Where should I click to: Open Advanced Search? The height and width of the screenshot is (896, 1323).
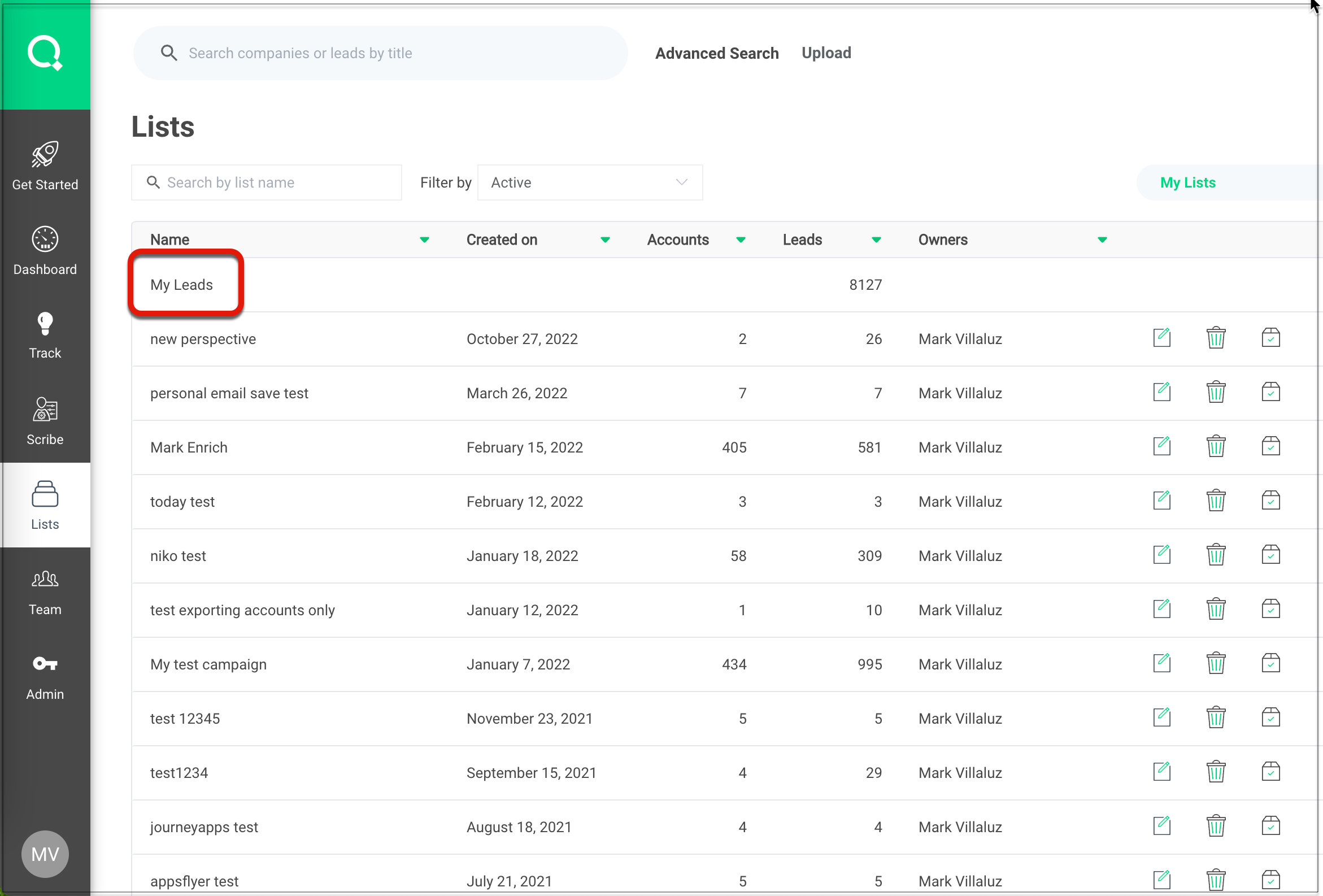click(717, 53)
